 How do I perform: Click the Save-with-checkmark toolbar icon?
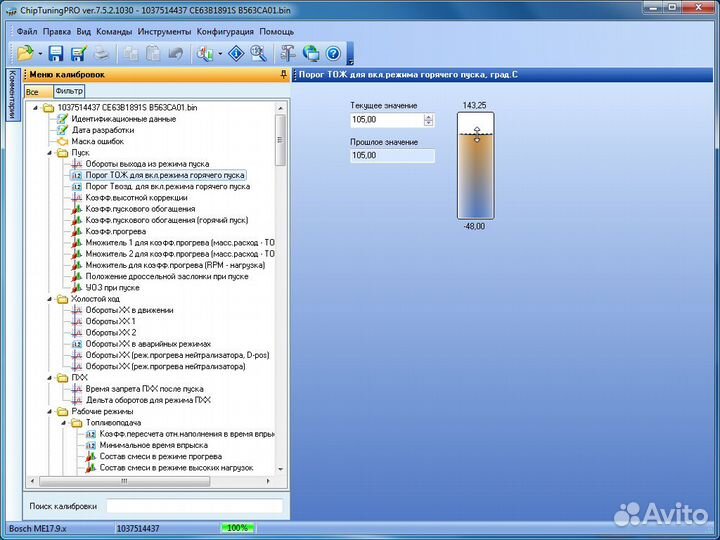click(78, 53)
